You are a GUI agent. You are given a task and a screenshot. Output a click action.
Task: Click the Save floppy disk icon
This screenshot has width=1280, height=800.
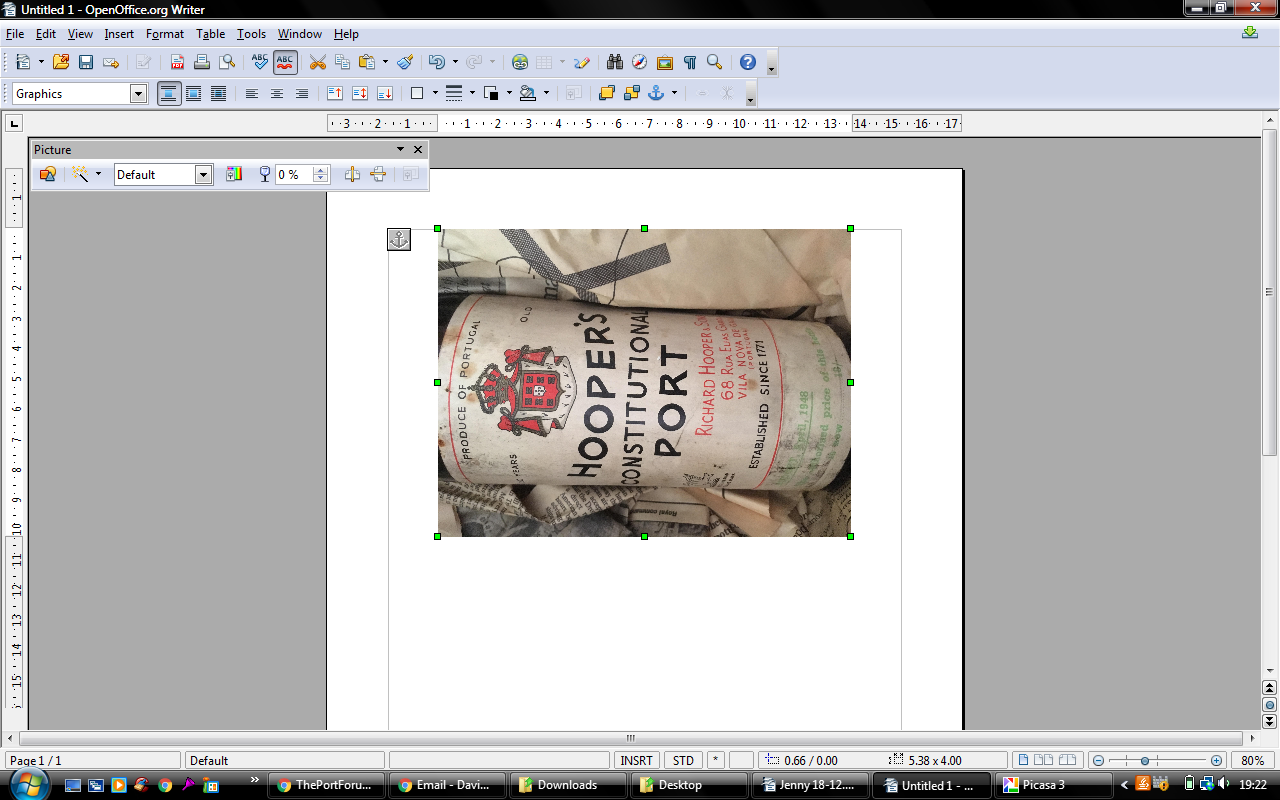86,62
